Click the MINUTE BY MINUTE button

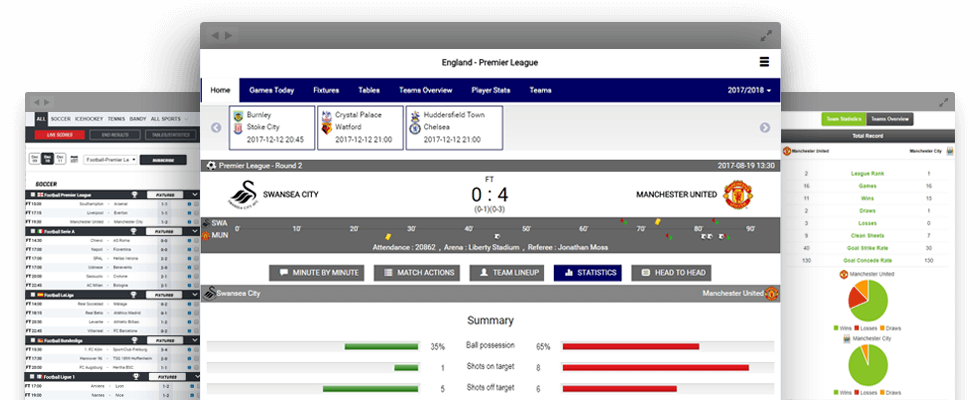pyautogui.click(x=317, y=273)
